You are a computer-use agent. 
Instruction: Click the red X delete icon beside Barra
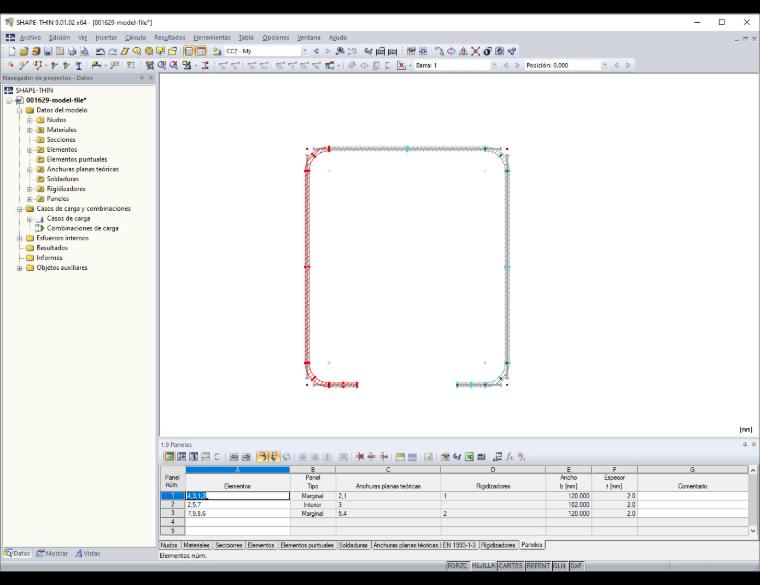pos(401,65)
